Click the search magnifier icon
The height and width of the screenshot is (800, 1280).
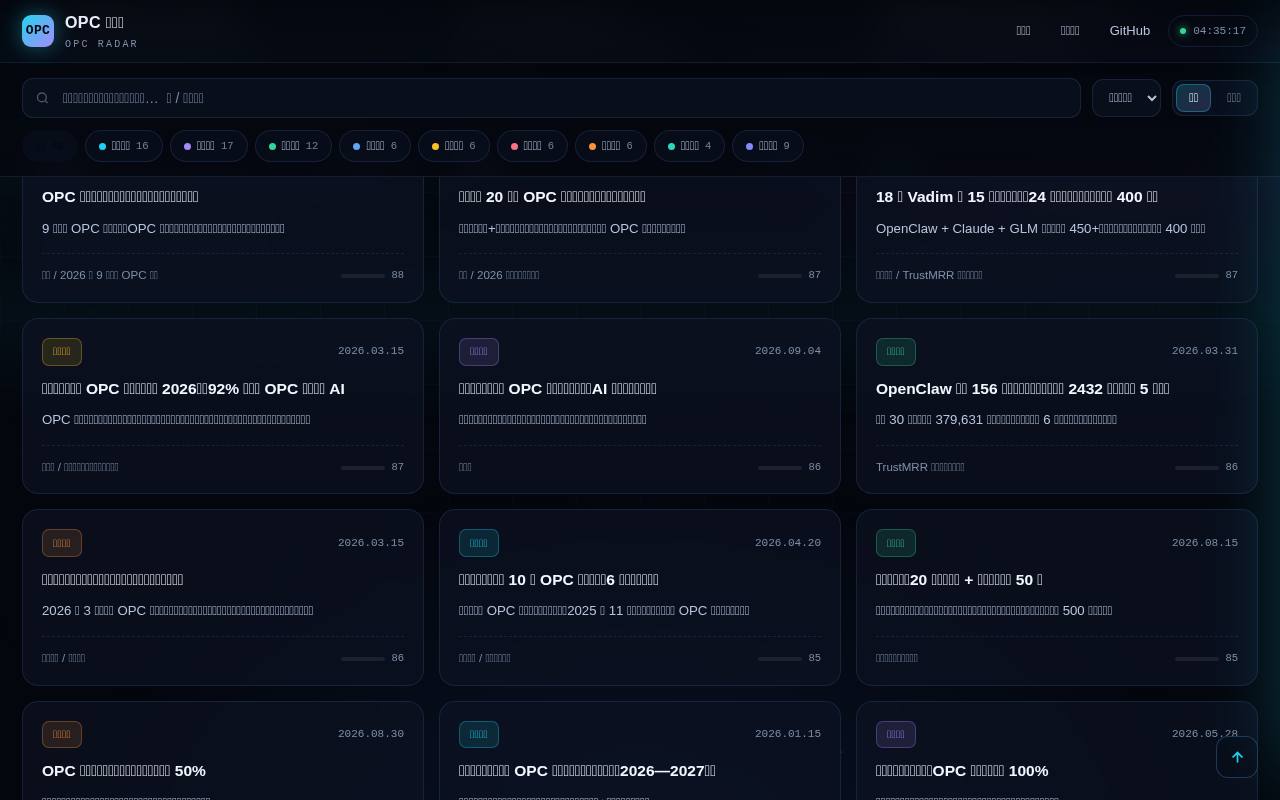pos(42,98)
